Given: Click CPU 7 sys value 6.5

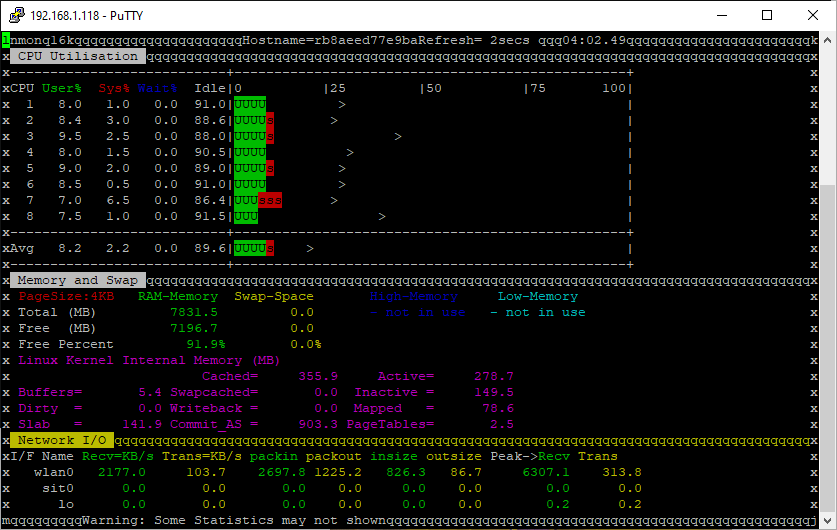Looking at the screenshot, I should [118, 200].
